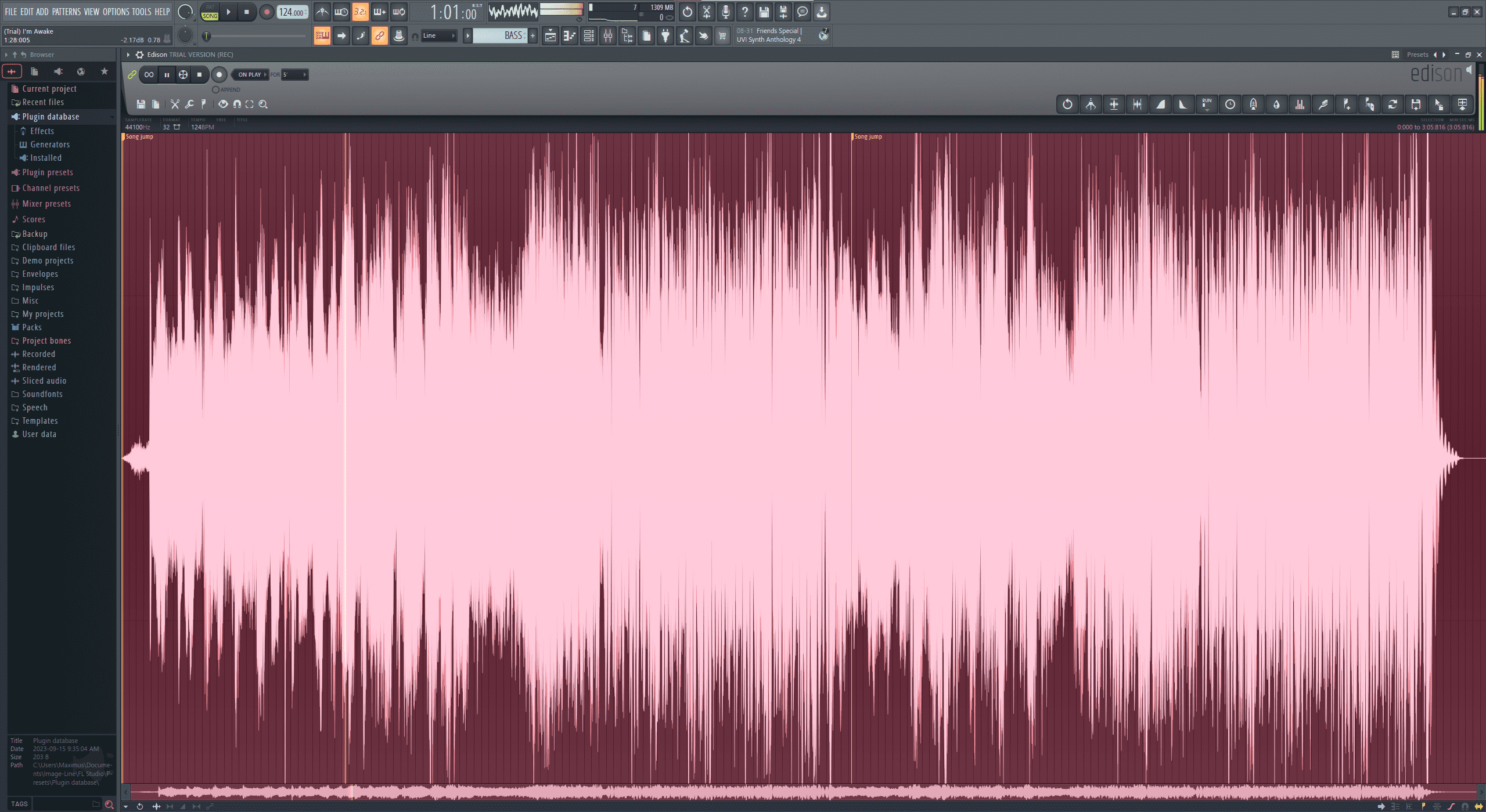Open the Line snap mode dropdown

click(438, 36)
